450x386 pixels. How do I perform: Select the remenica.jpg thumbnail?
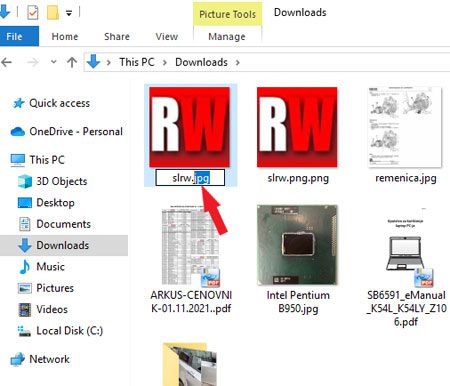click(x=405, y=127)
